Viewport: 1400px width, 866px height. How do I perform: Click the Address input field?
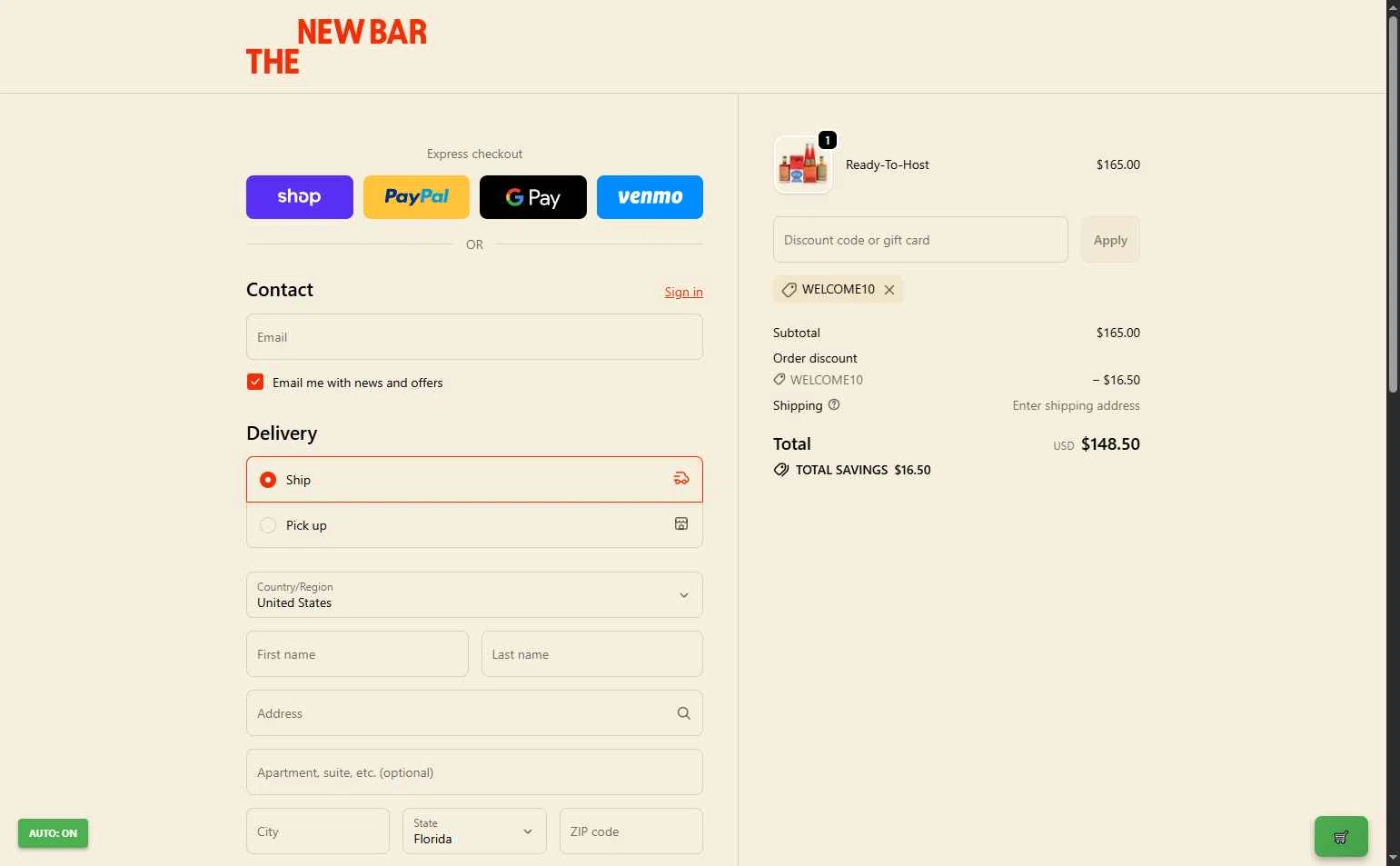(x=474, y=713)
